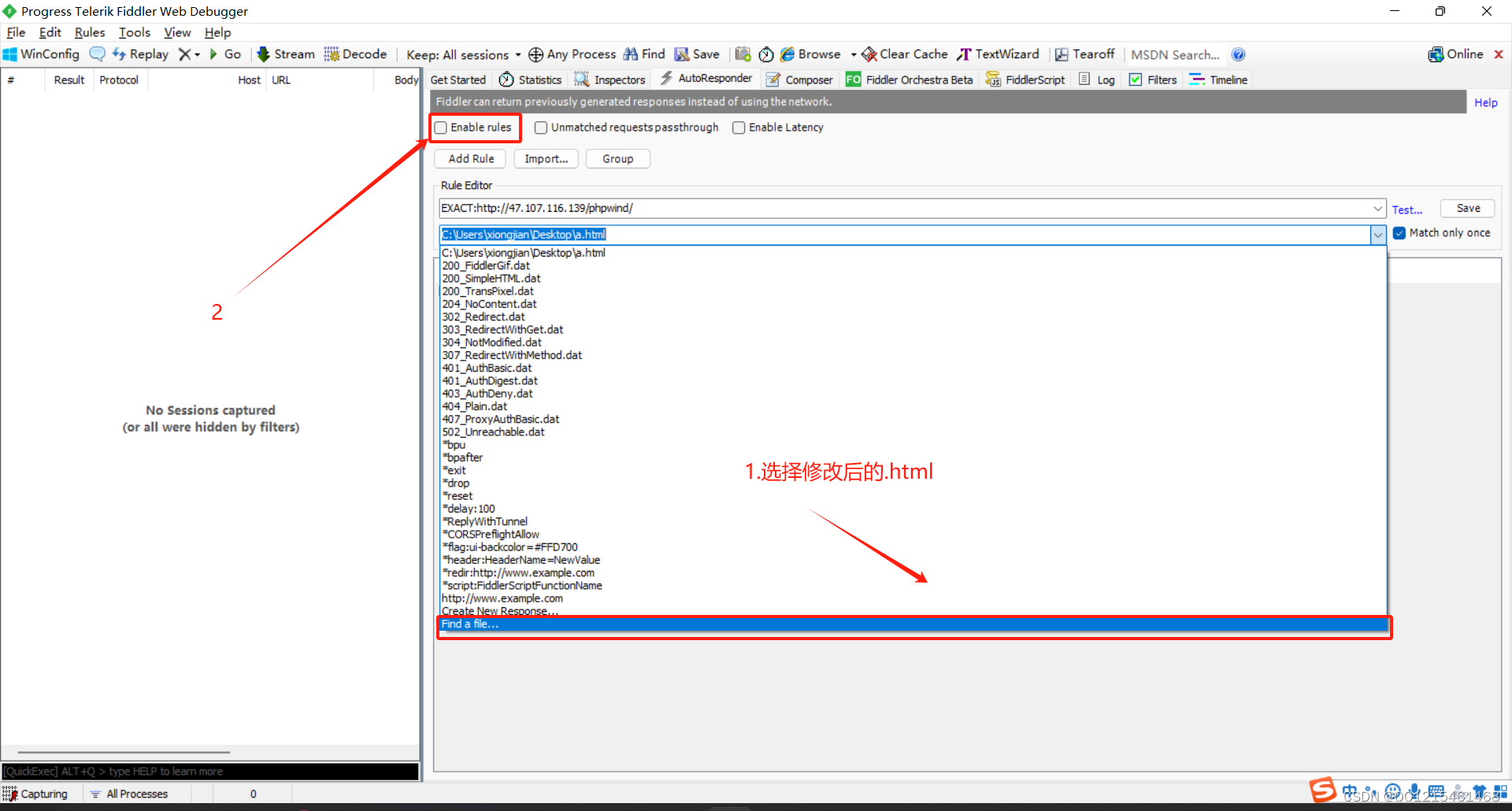
Task: Click the timer clock icon
Action: pyautogui.click(x=766, y=54)
